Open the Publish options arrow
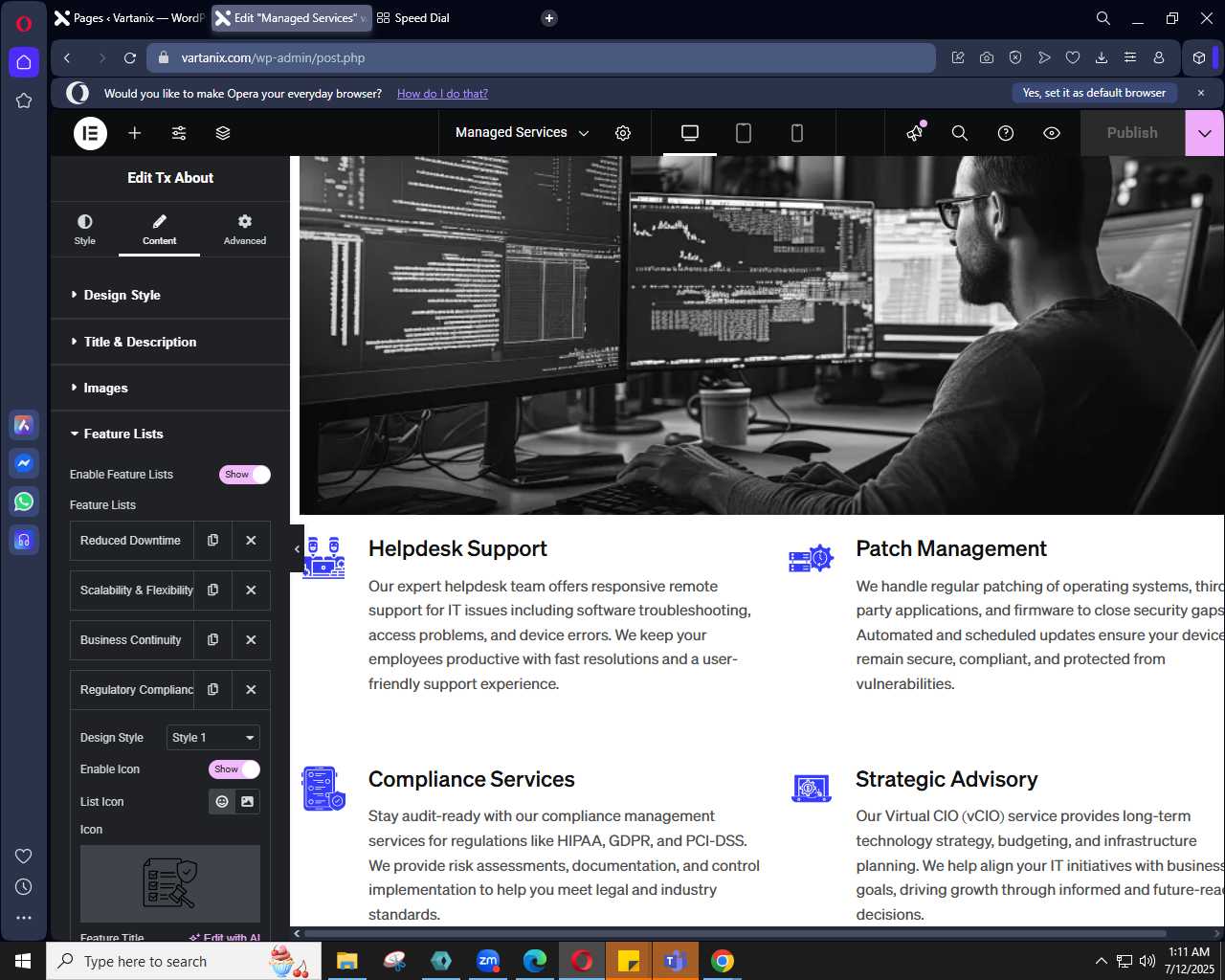 [1204, 133]
